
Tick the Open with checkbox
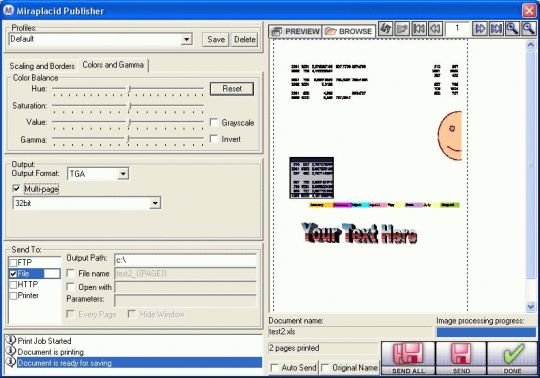coord(70,287)
